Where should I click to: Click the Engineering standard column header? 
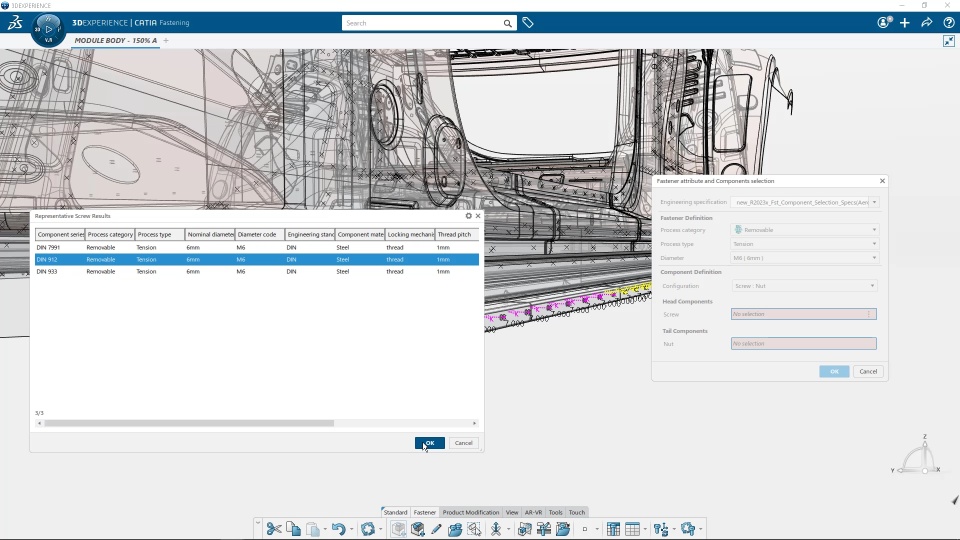310,234
